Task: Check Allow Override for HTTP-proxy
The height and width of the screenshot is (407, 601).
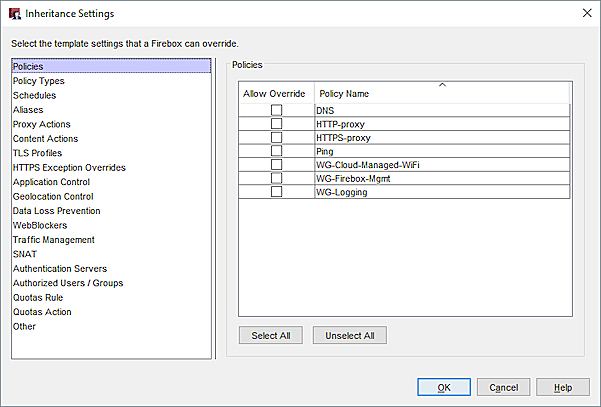Action: [x=276, y=124]
